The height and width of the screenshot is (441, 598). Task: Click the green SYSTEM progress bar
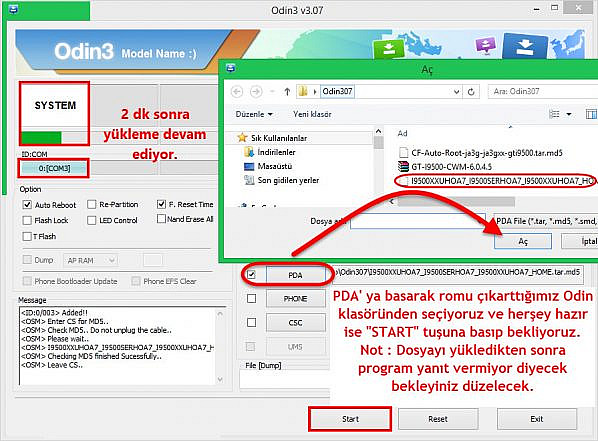(x=41, y=137)
